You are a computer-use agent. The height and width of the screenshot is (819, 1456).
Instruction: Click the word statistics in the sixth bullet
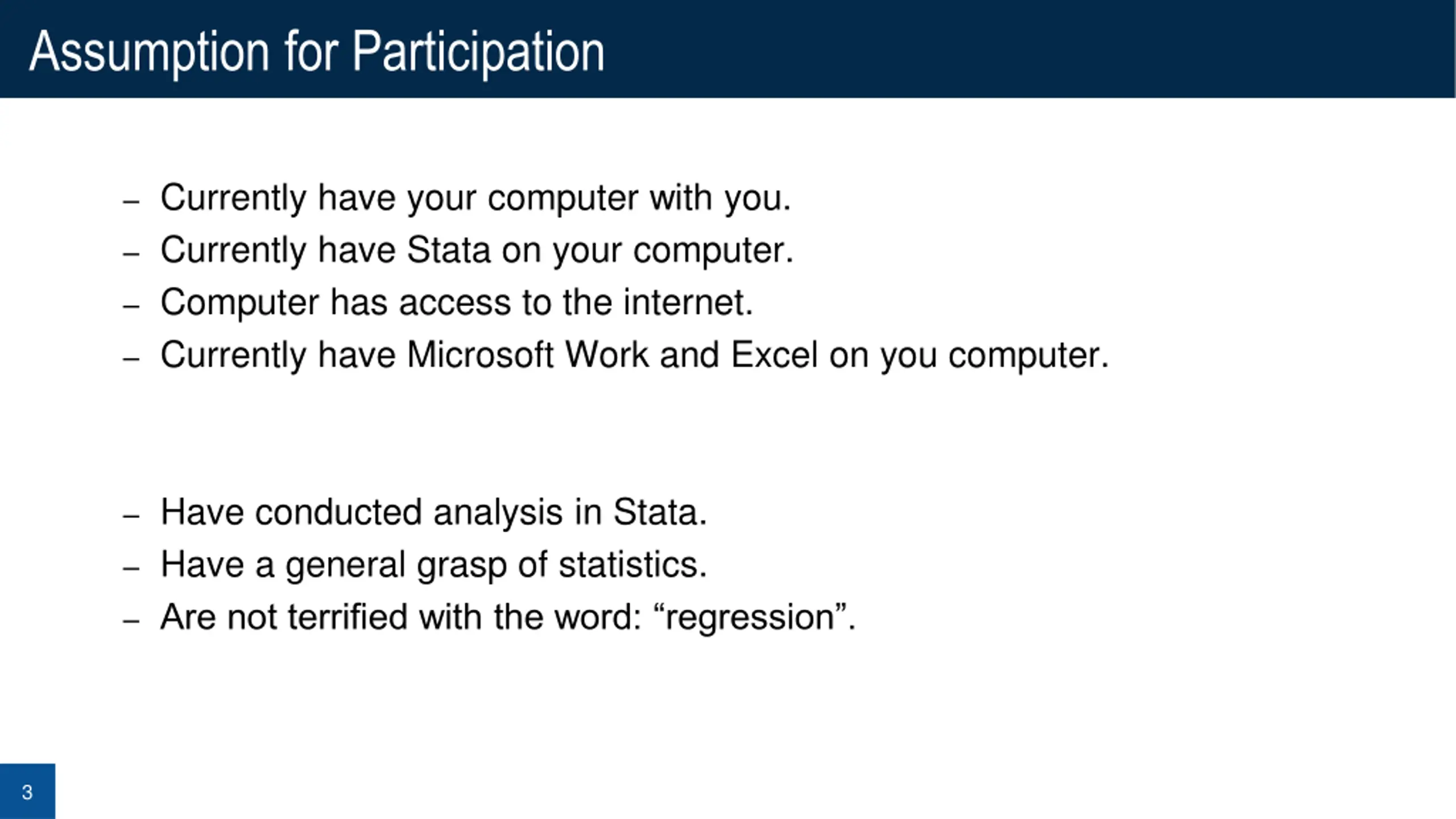click(x=632, y=565)
